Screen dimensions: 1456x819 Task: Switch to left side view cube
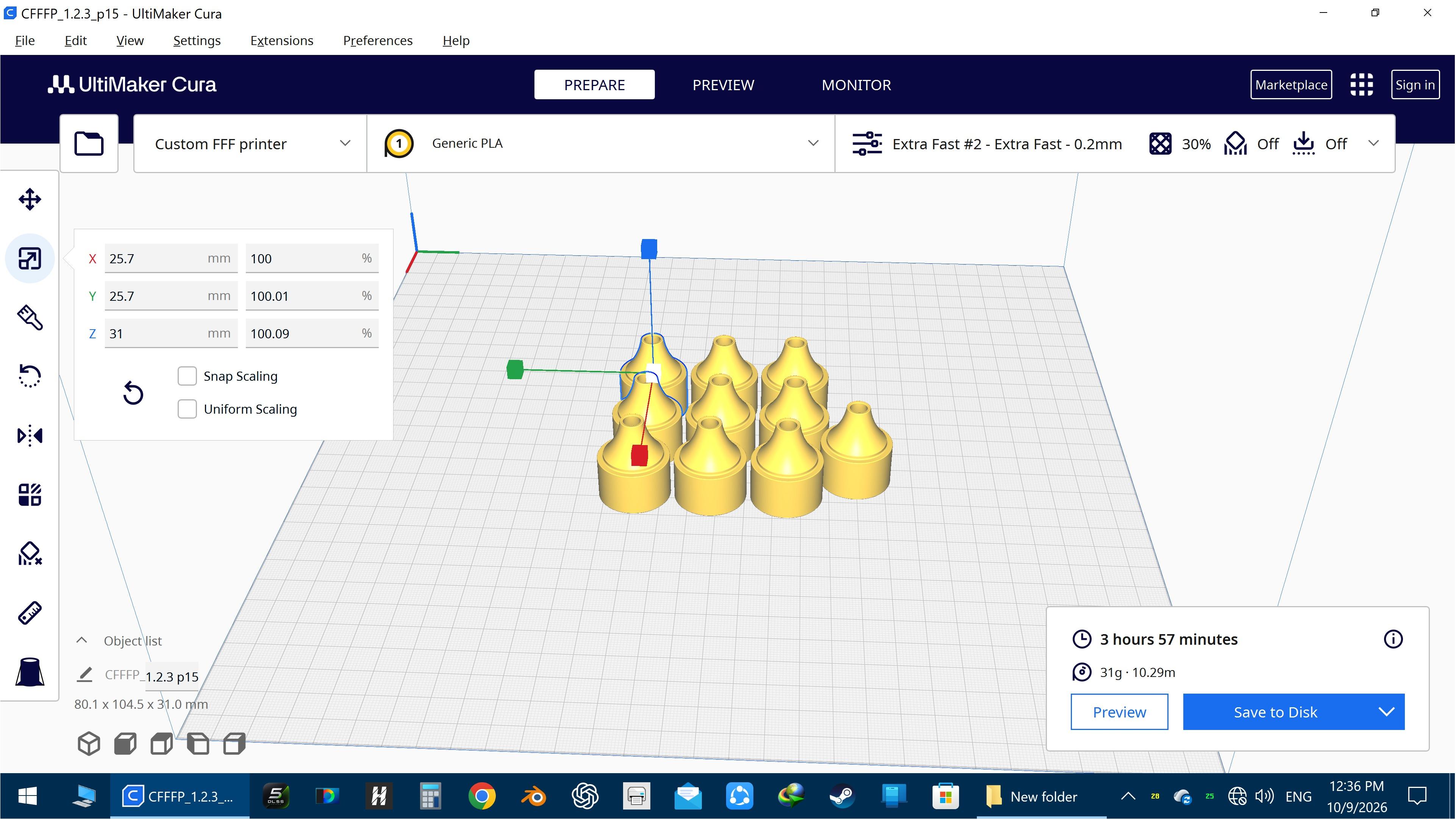[198, 744]
